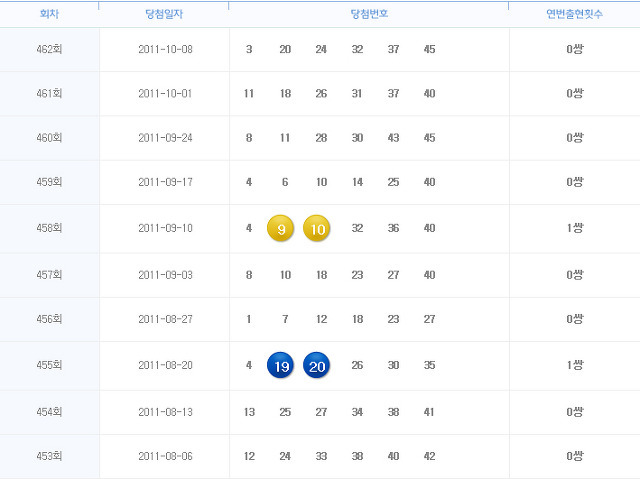
Task: Click number 45 in round 462 row
Action: pos(429,49)
